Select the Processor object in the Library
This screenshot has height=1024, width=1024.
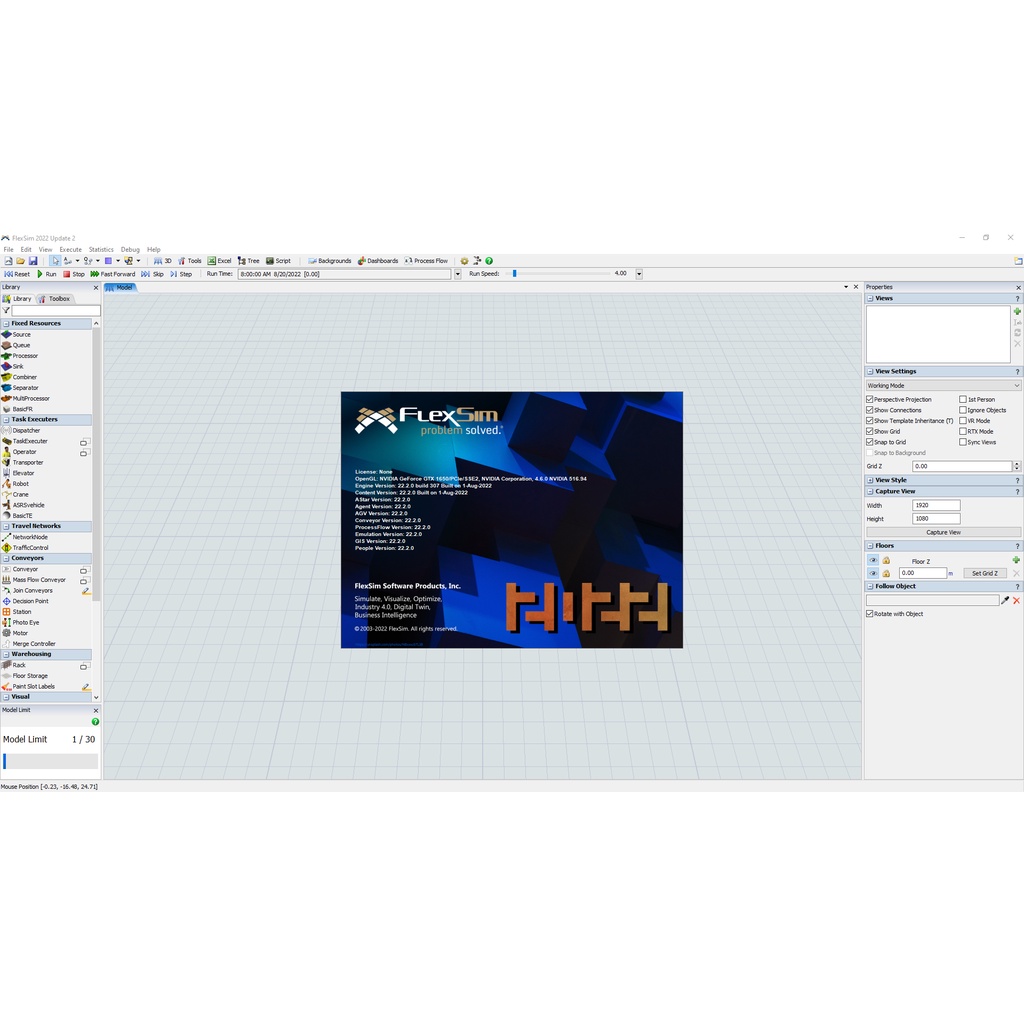point(25,356)
